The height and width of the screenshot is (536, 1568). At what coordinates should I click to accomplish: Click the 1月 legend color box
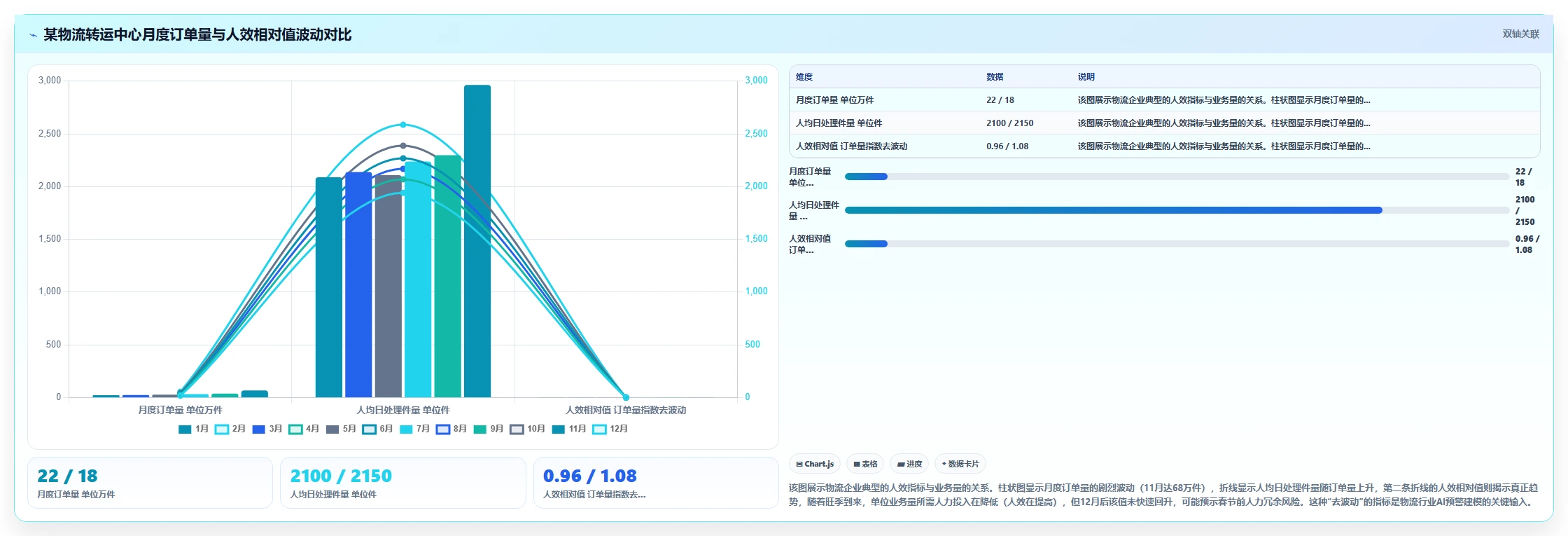click(x=185, y=430)
